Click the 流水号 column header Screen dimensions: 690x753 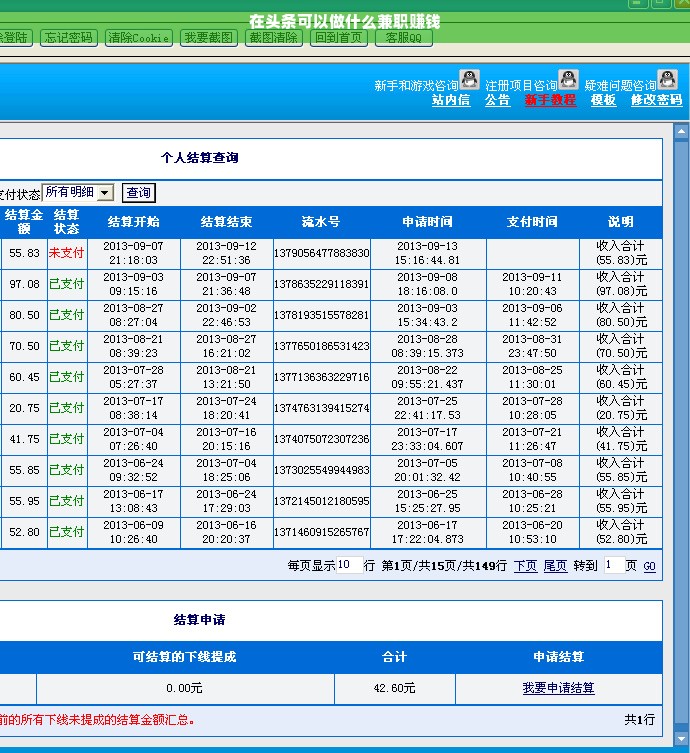point(321,222)
